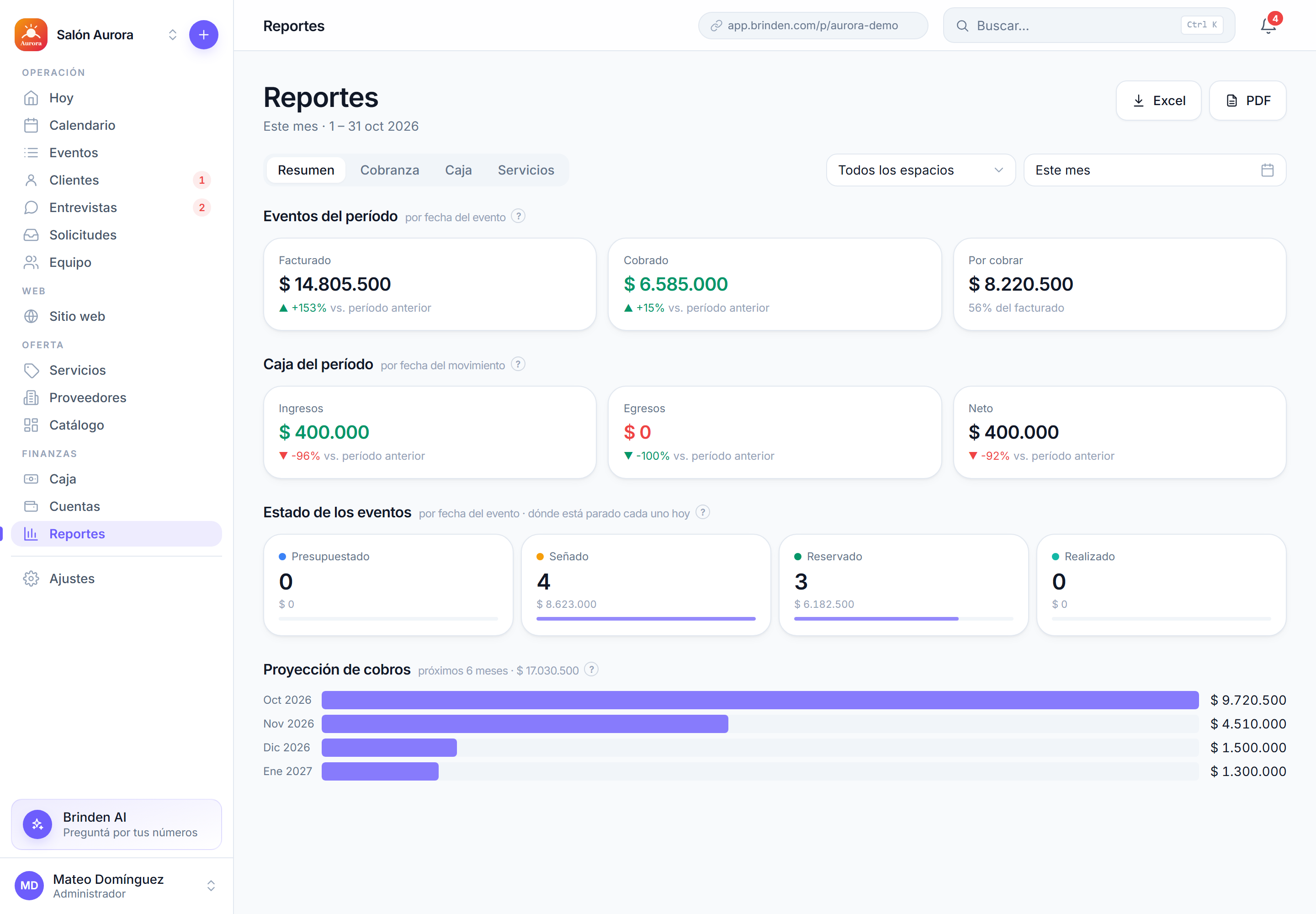Open the Este mes date picker
The width and height of the screenshot is (1316, 914).
(x=1155, y=170)
